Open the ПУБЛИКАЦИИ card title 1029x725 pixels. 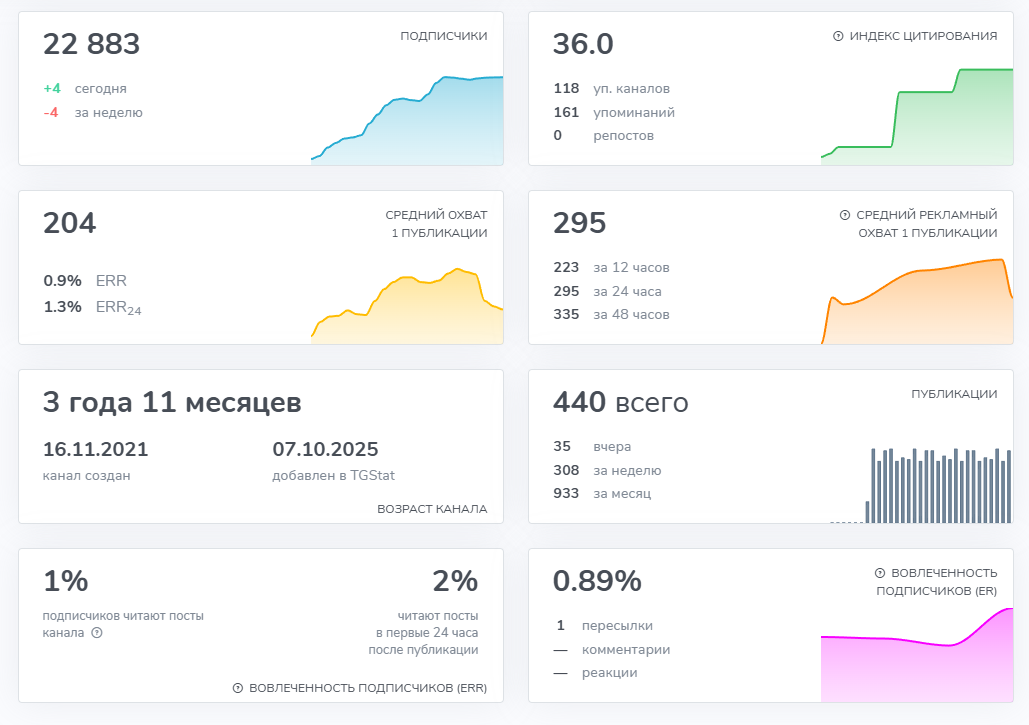pyautogui.click(x=954, y=394)
